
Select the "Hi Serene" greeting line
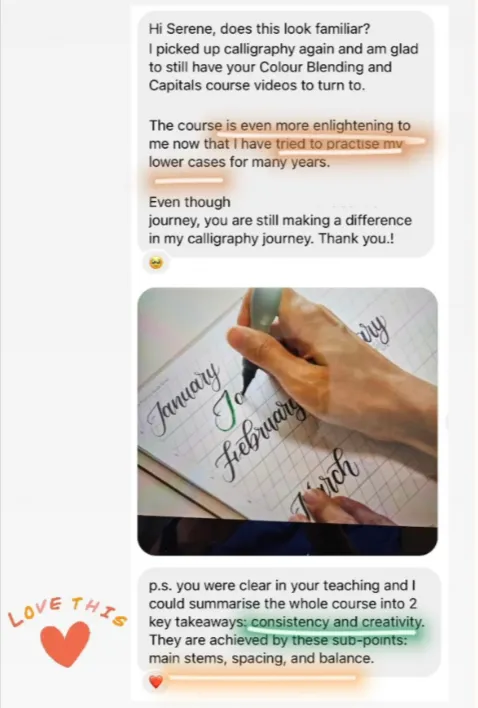(260, 29)
